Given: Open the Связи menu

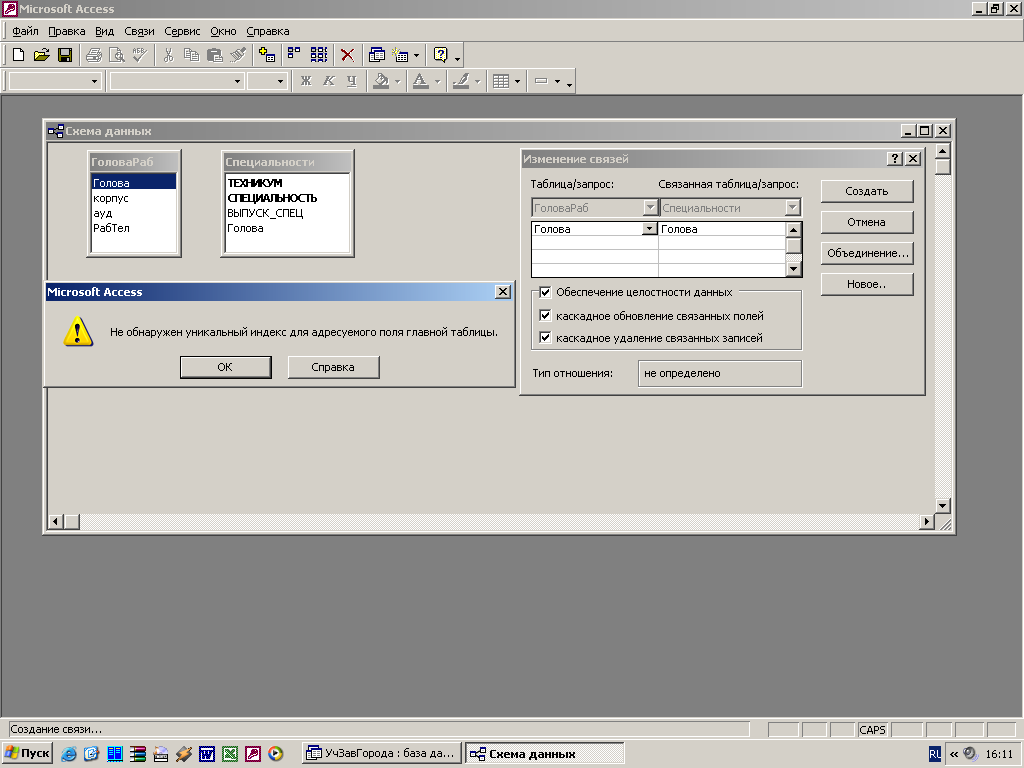Looking at the screenshot, I should tap(140, 31).
